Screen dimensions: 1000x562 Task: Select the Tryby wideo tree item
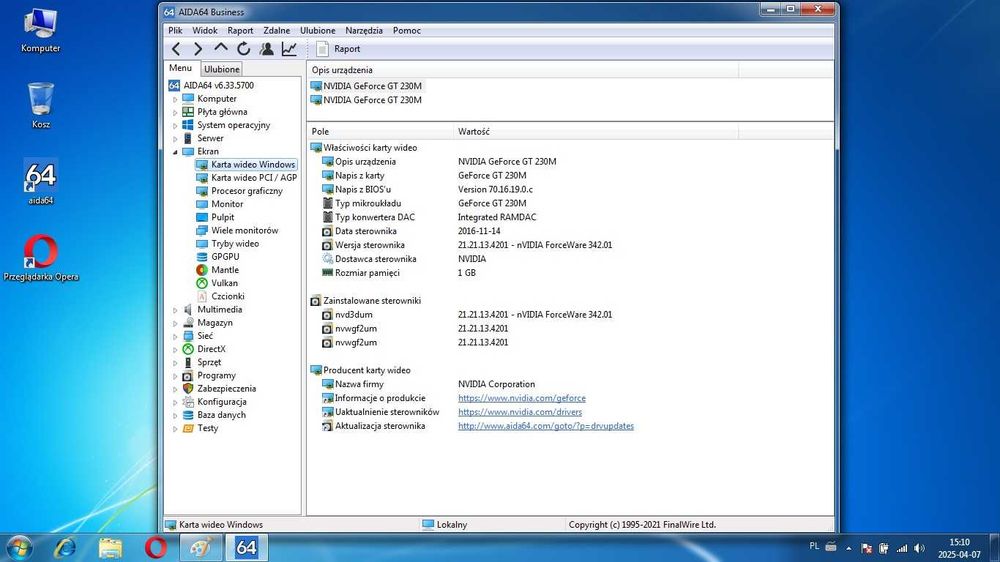(x=228, y=244)
